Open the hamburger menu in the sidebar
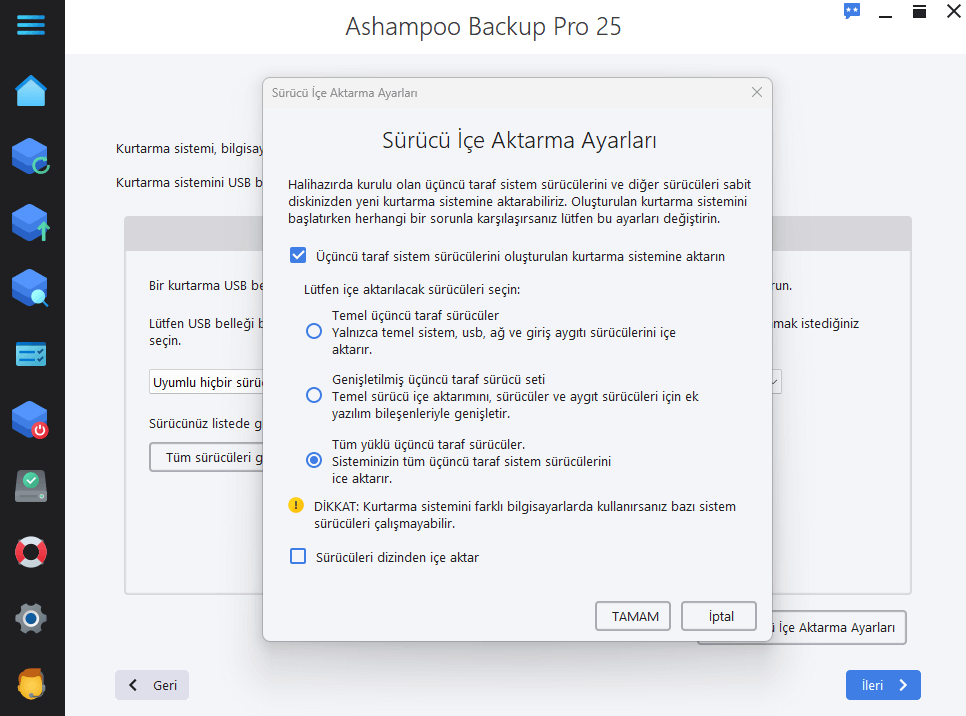Viewport: 966px width, 716px height. click(x=31, y=24)
